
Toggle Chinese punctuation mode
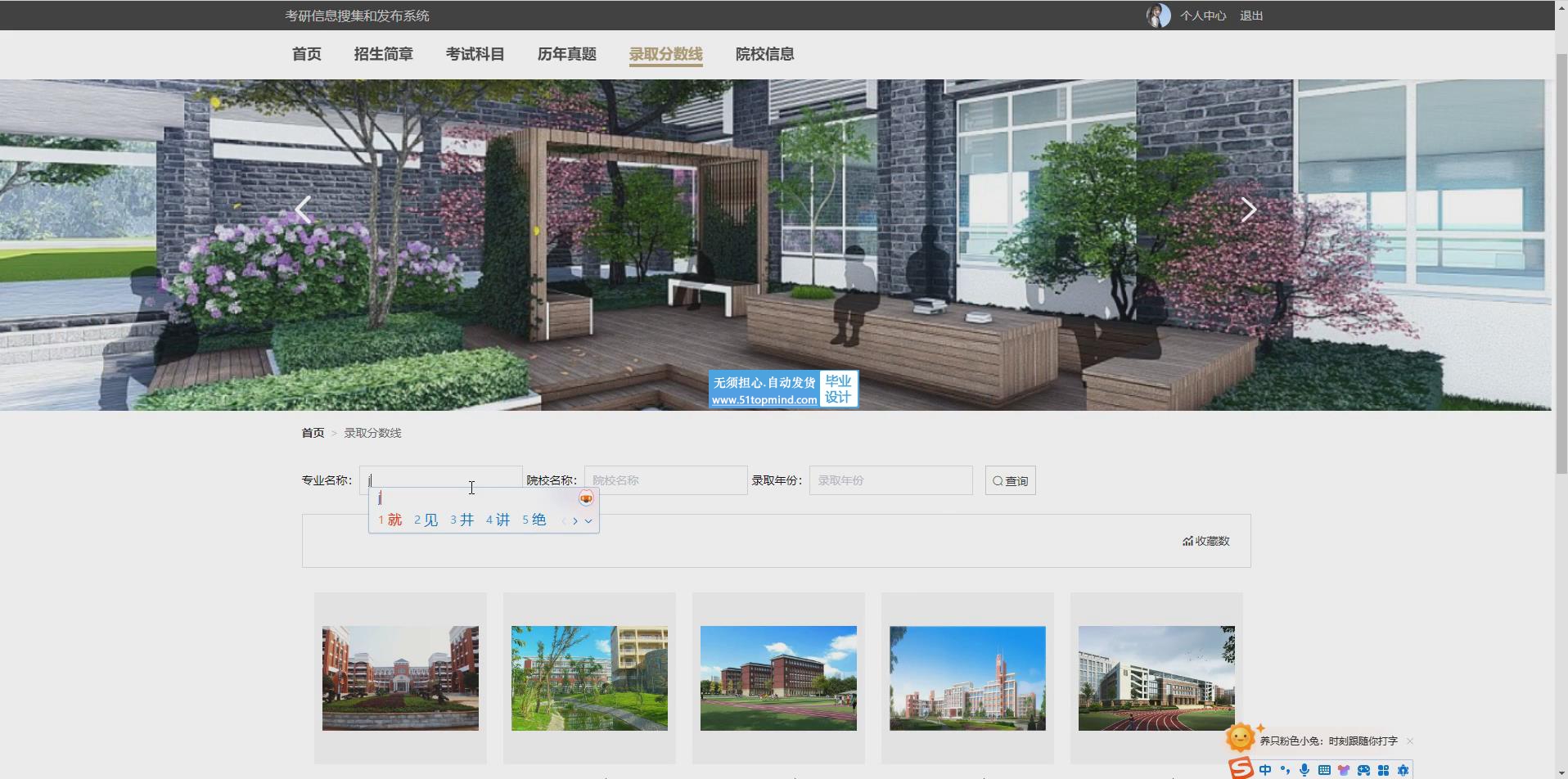pos(1285,770)
